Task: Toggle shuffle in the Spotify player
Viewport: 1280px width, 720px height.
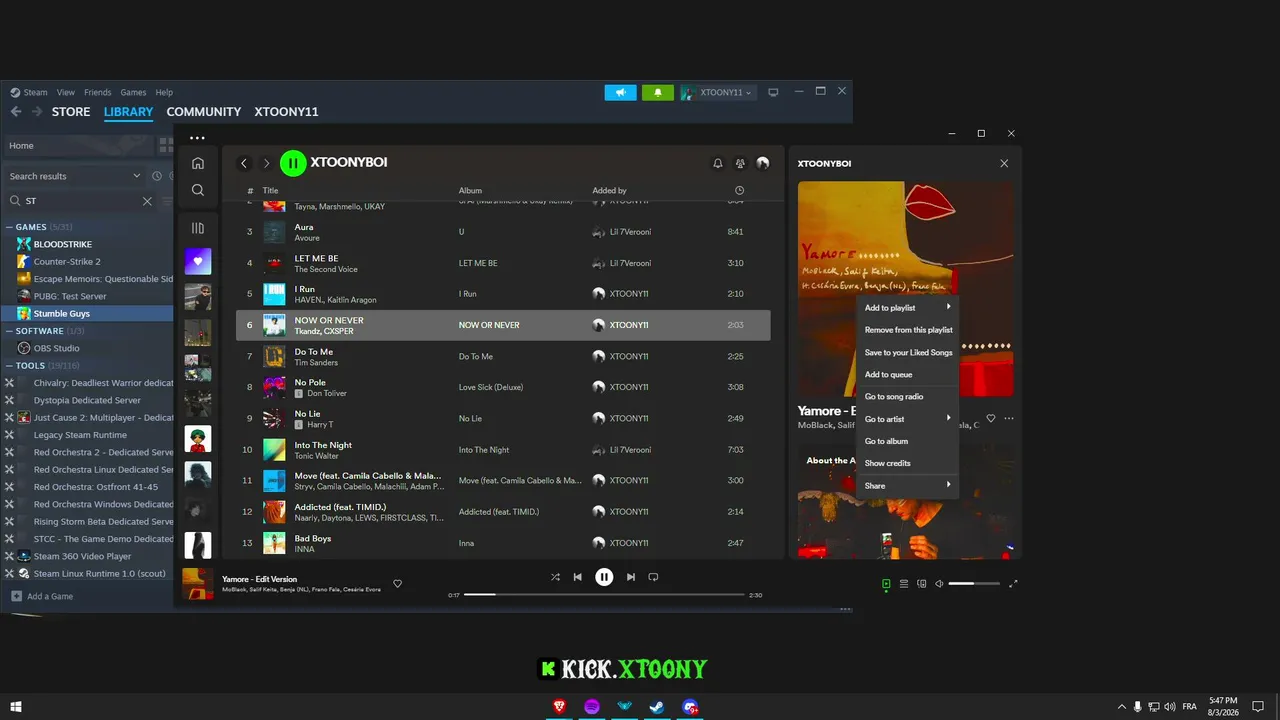Action: 555,577
